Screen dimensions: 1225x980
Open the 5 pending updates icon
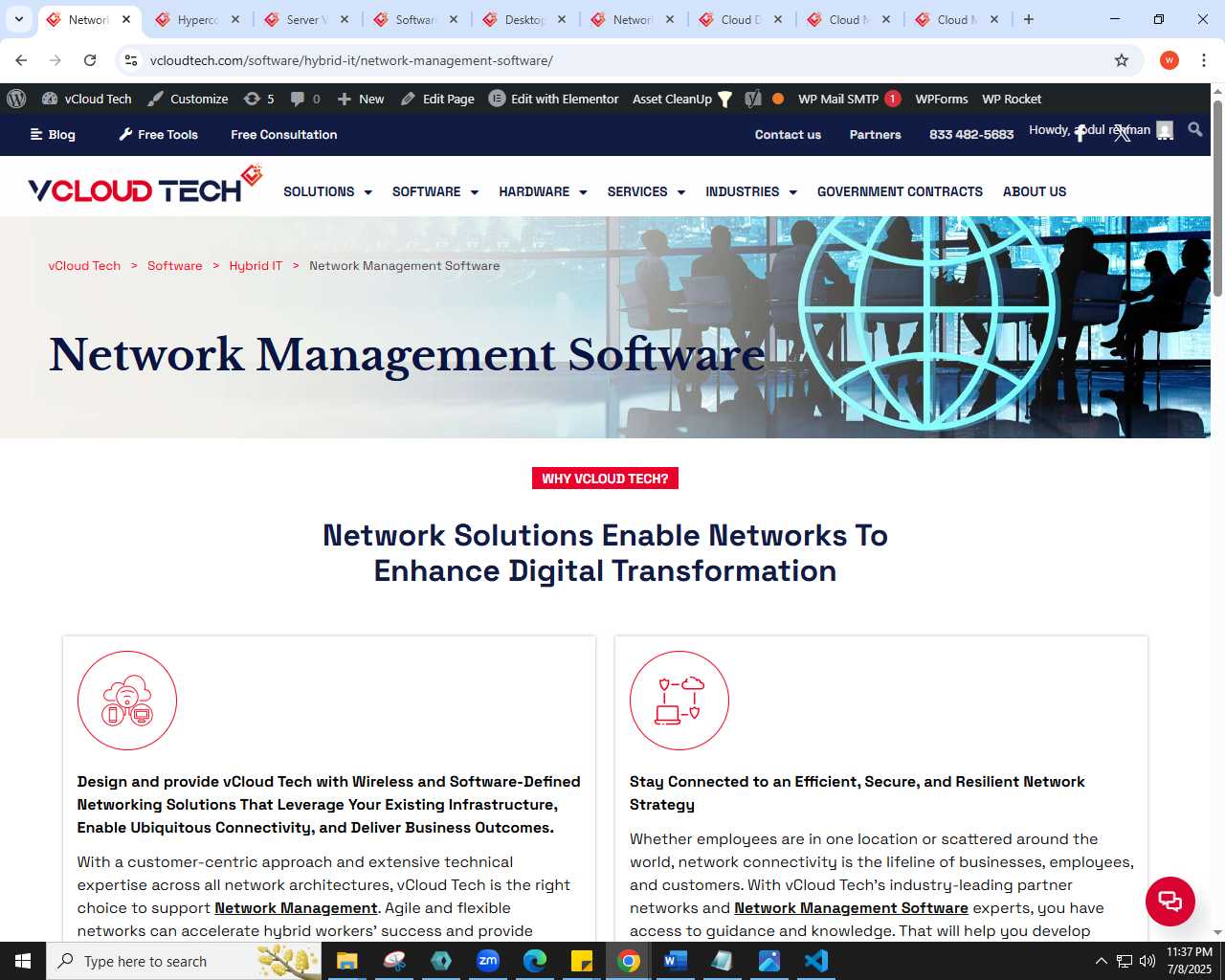pyautogui.click(x=259, y=99)
